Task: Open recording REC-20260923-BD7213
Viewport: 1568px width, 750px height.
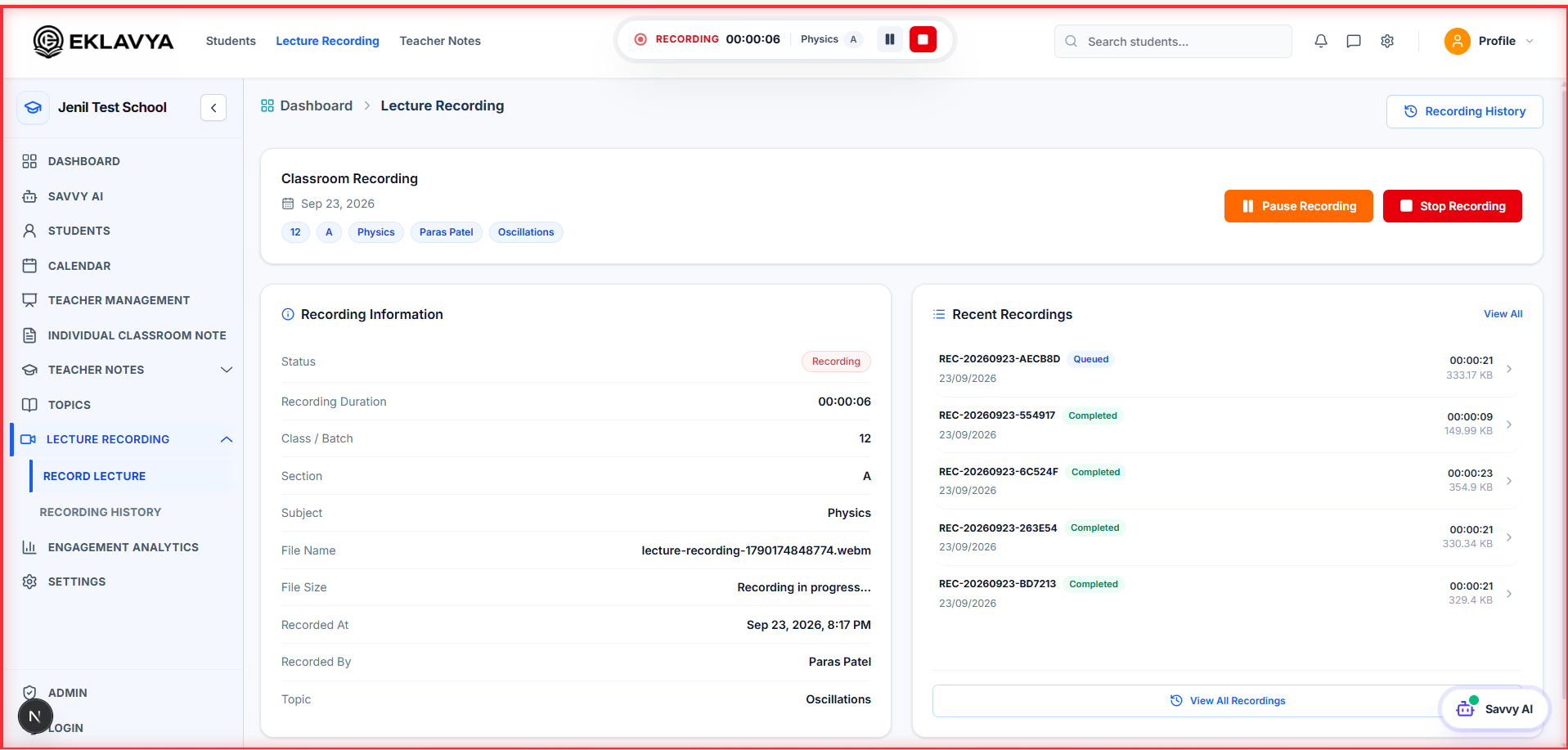Action: coord(997,584)
